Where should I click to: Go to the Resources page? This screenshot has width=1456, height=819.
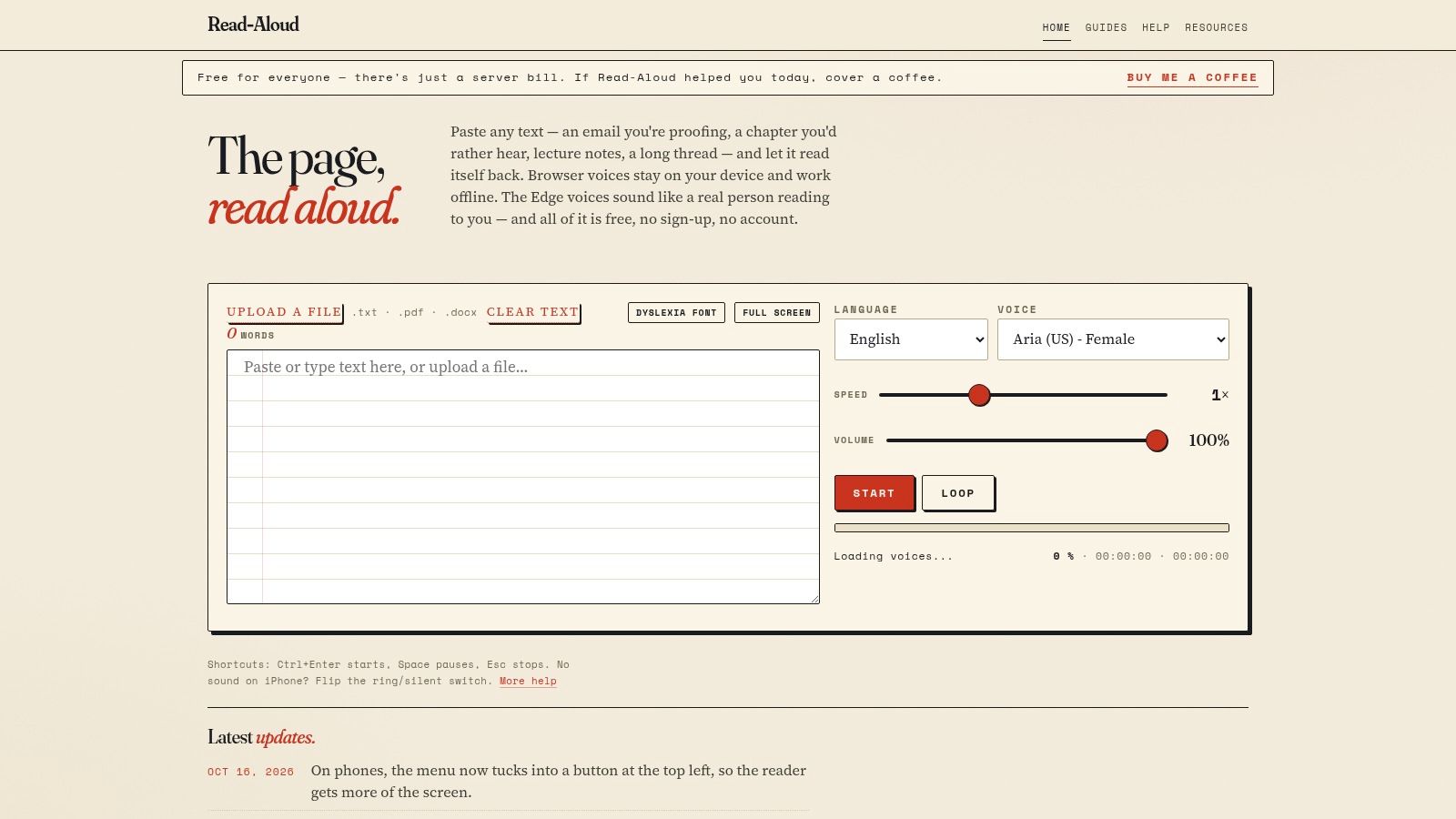tap(1216, 27)
